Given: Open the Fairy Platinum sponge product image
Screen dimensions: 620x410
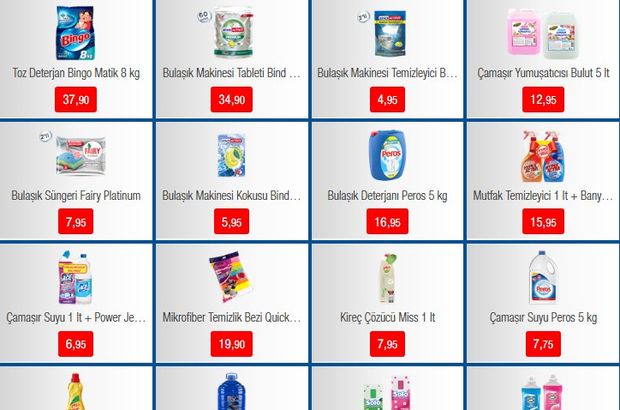Looking at the screenshot, I should coord(81,155).
